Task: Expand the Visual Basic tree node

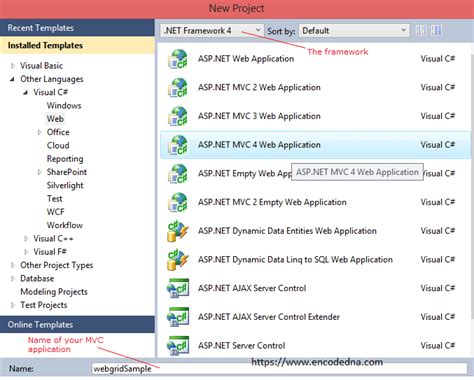Action: [13, 66]
